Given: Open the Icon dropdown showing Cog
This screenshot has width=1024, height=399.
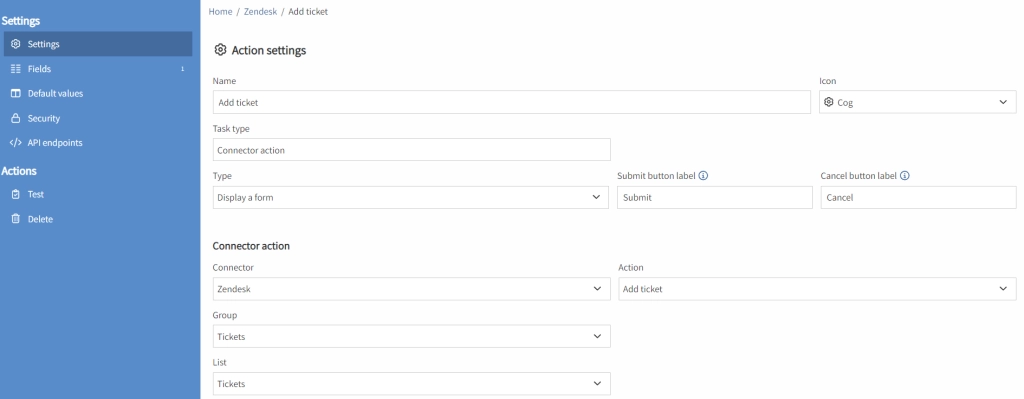Looking at the screenshot, I should coord(918,102).
